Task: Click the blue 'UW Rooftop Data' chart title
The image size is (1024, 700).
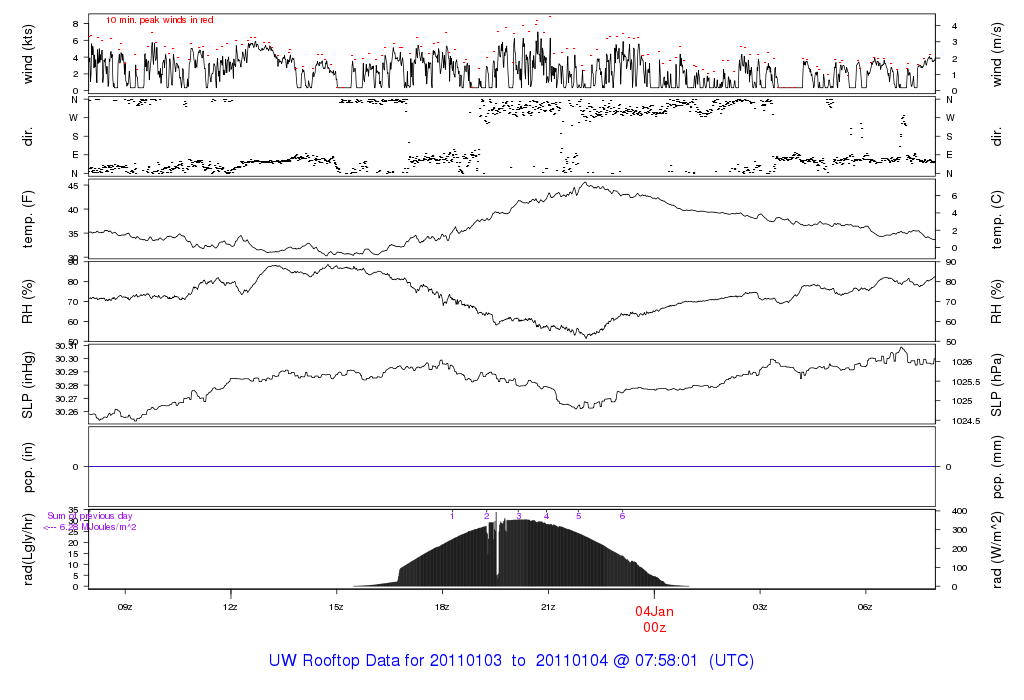Action: click(x=511, y=661)
